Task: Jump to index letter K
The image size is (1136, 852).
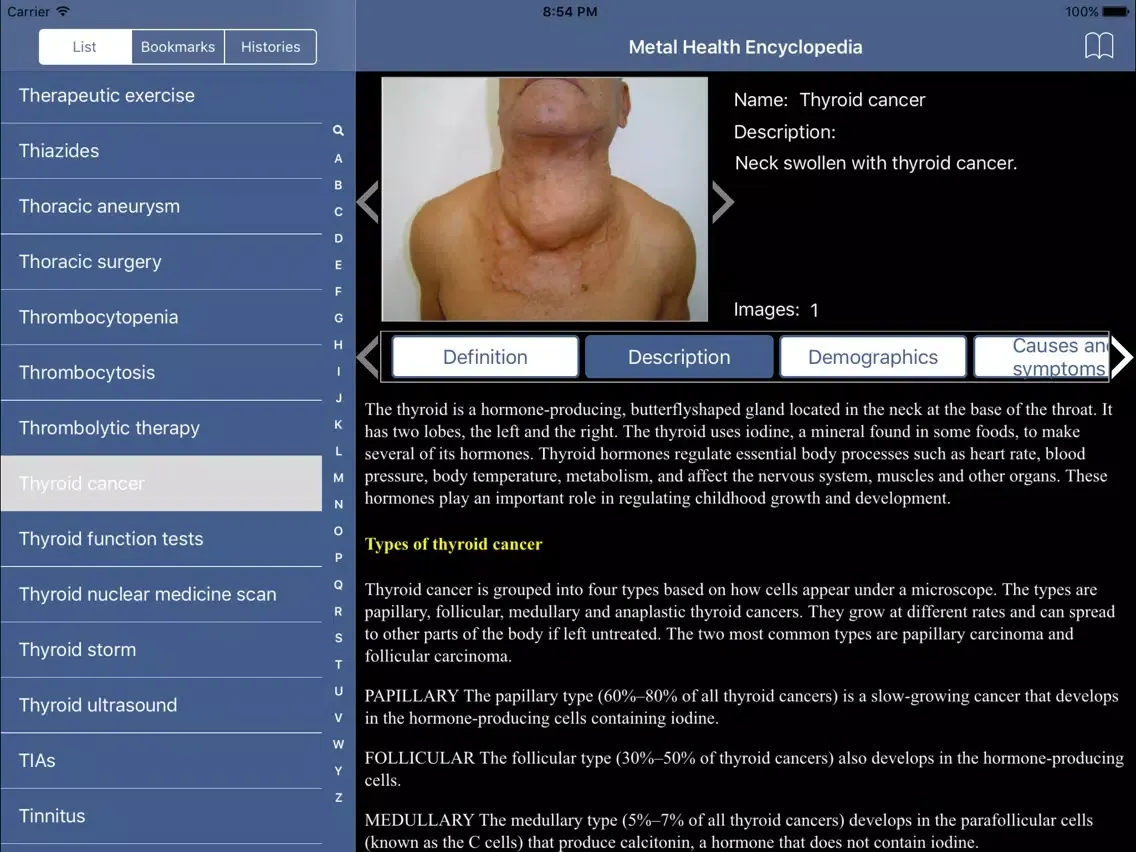Action: point(338,425)
